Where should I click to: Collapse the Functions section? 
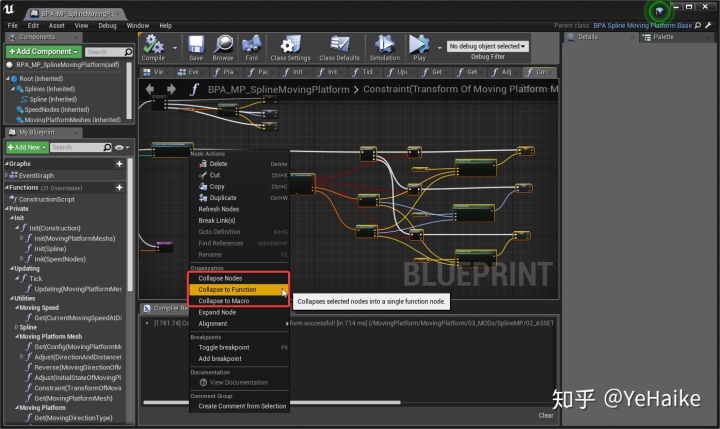click(x=7, y=187)
